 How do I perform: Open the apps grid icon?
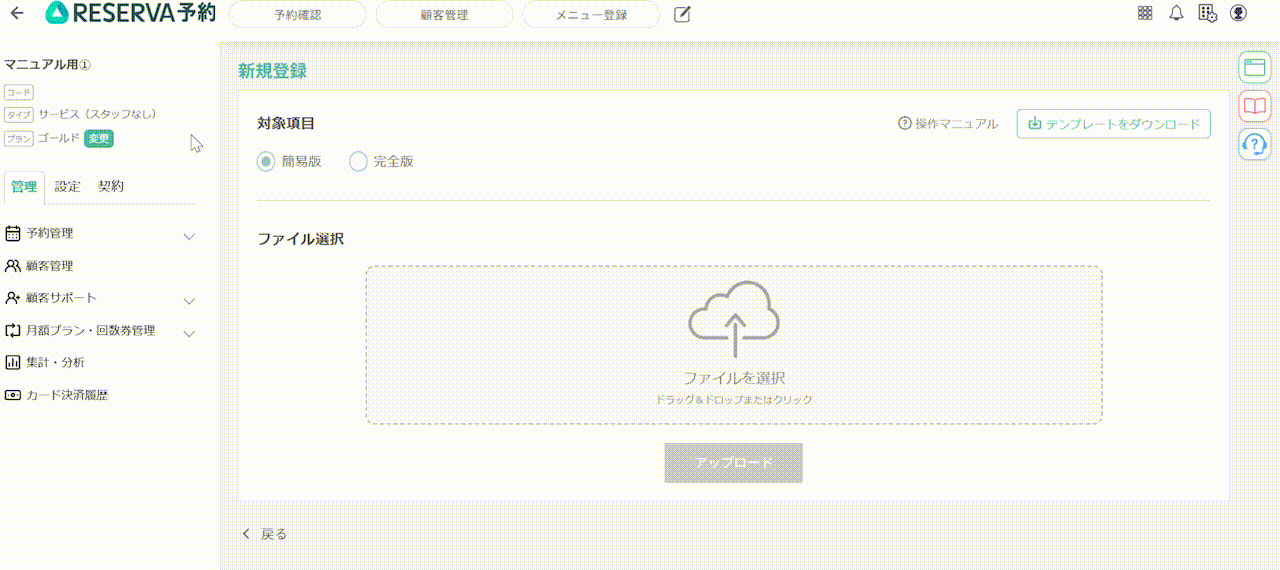(x=1146, y=13)
